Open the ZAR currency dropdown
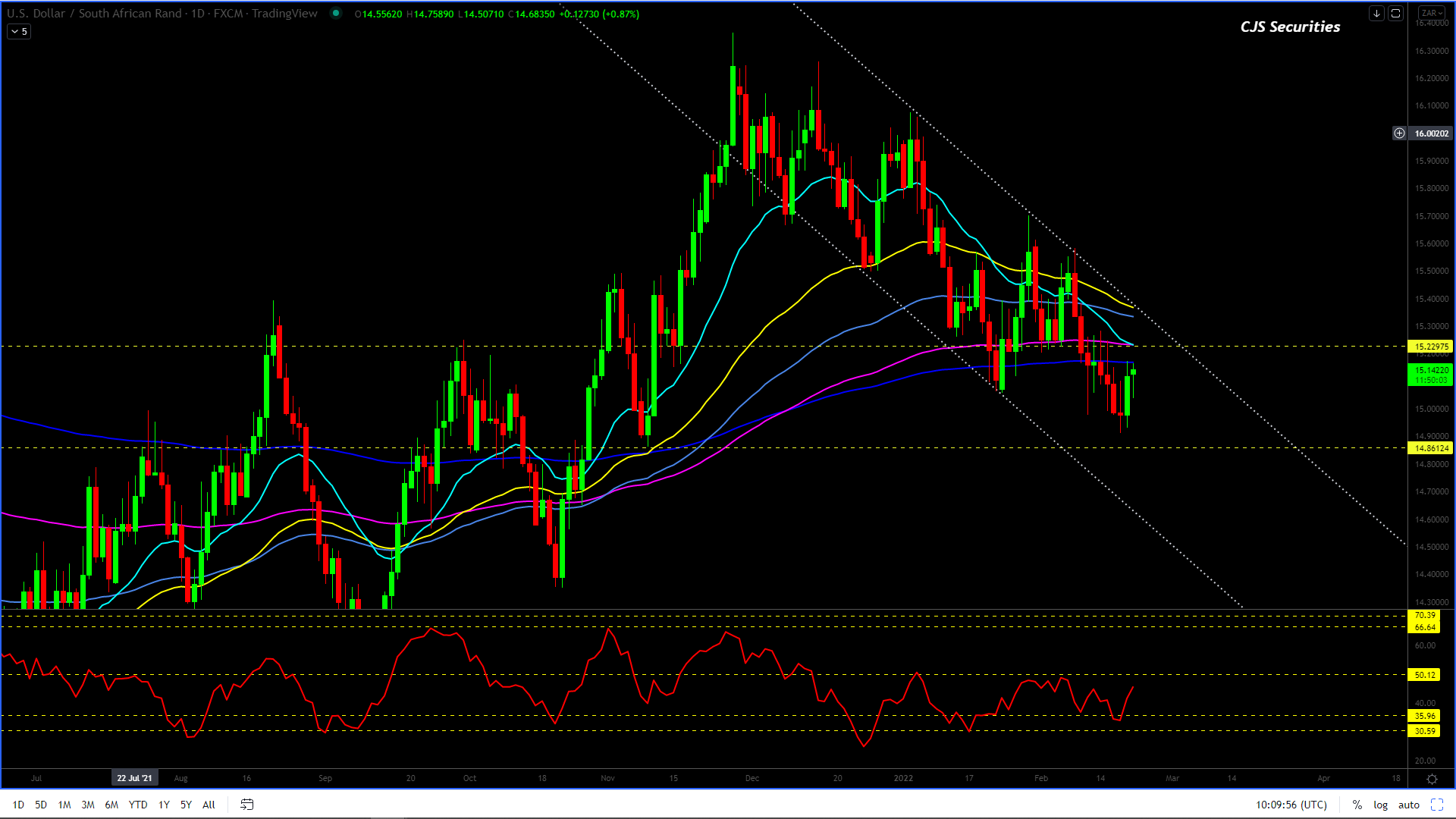This screenshot has height=819, width=1456. click(1432, 14)
